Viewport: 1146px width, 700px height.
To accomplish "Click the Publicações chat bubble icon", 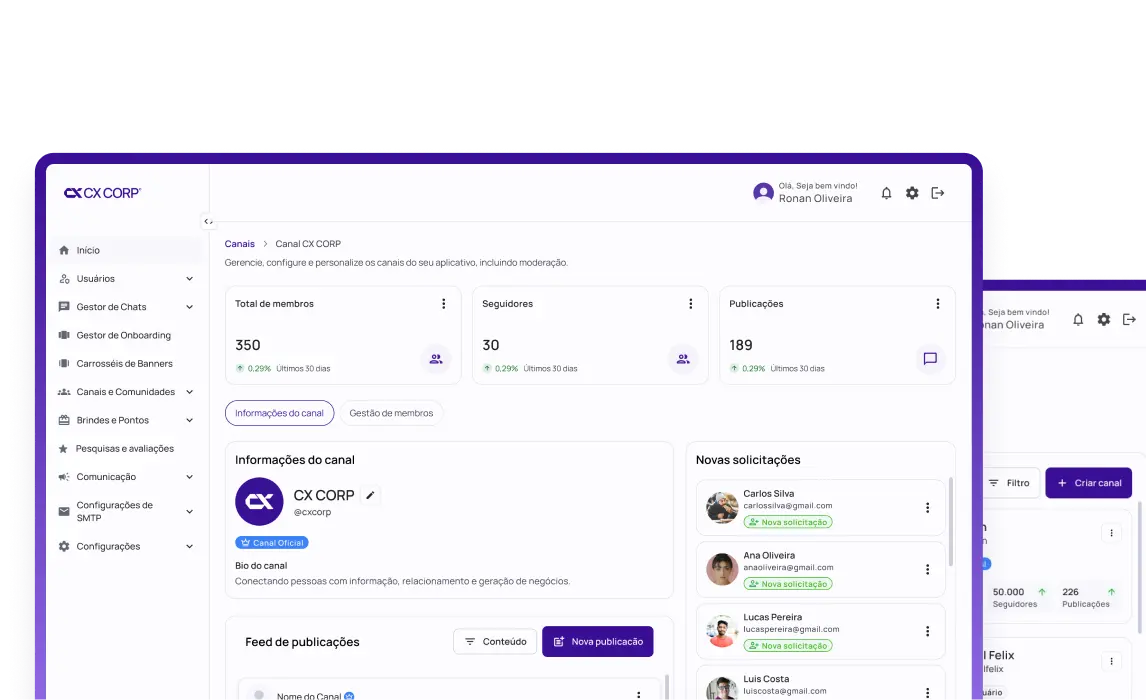I will click(x=930, y=359).
